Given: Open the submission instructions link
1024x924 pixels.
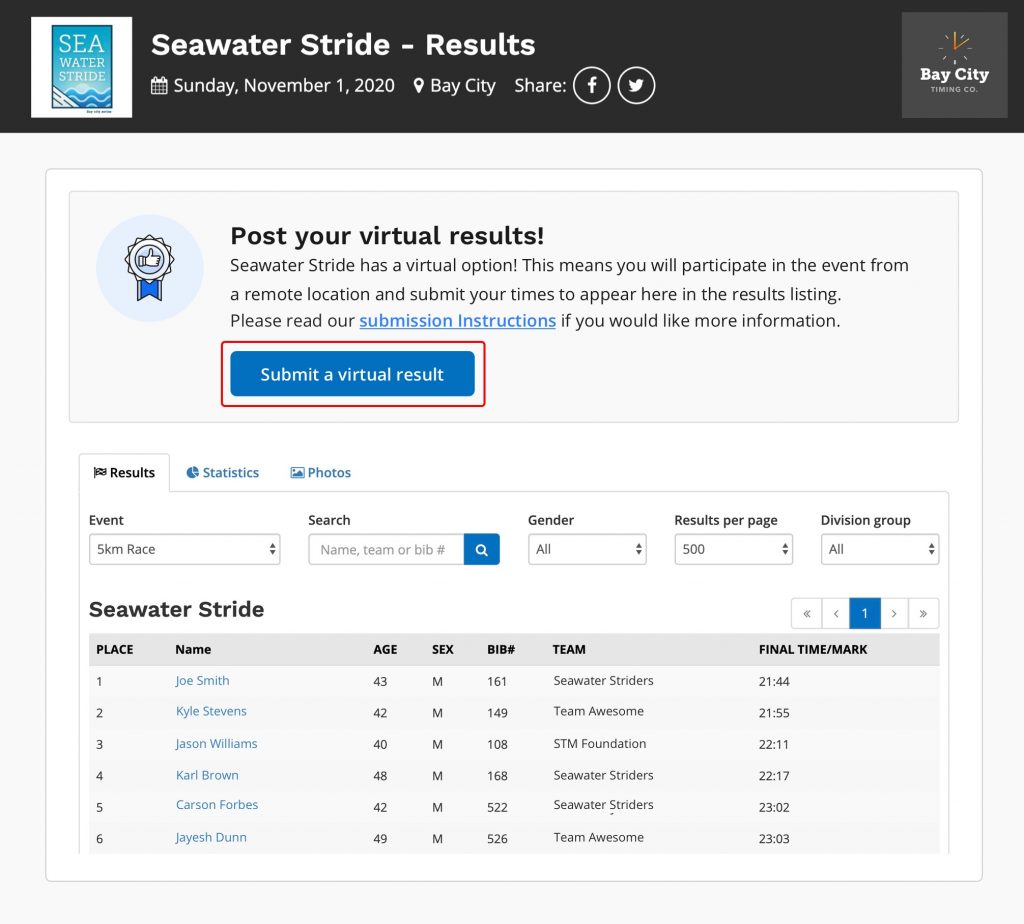Looking at the screenshot, I should 457,321.
